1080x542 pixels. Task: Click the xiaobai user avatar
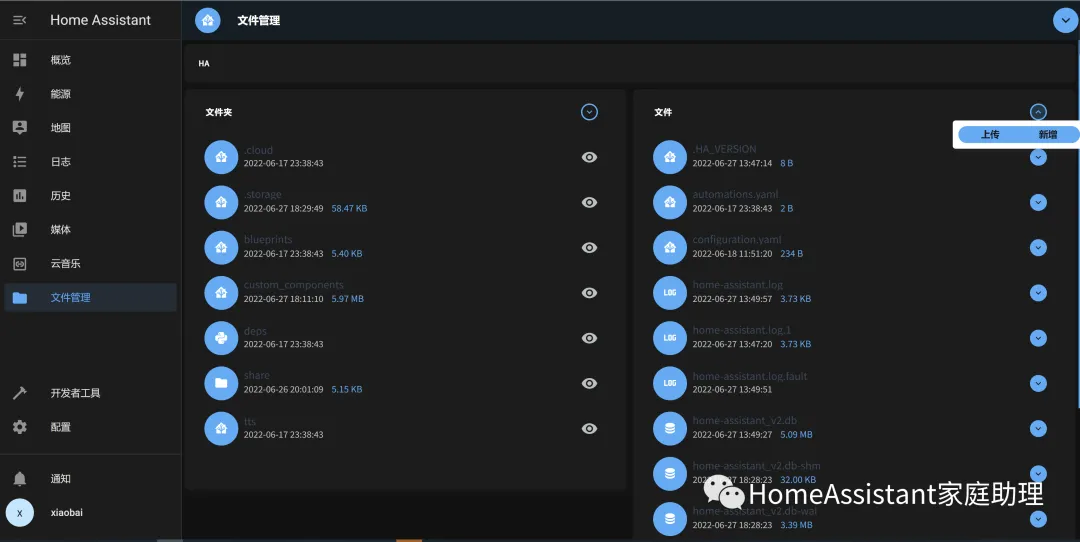pyautogui.click(x=20, y=512)
